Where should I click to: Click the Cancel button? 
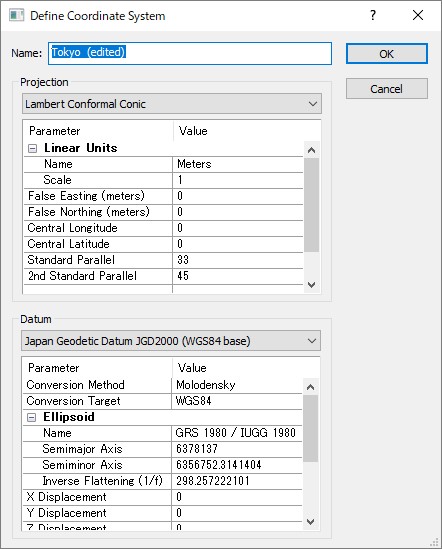(x=387, y=89)
